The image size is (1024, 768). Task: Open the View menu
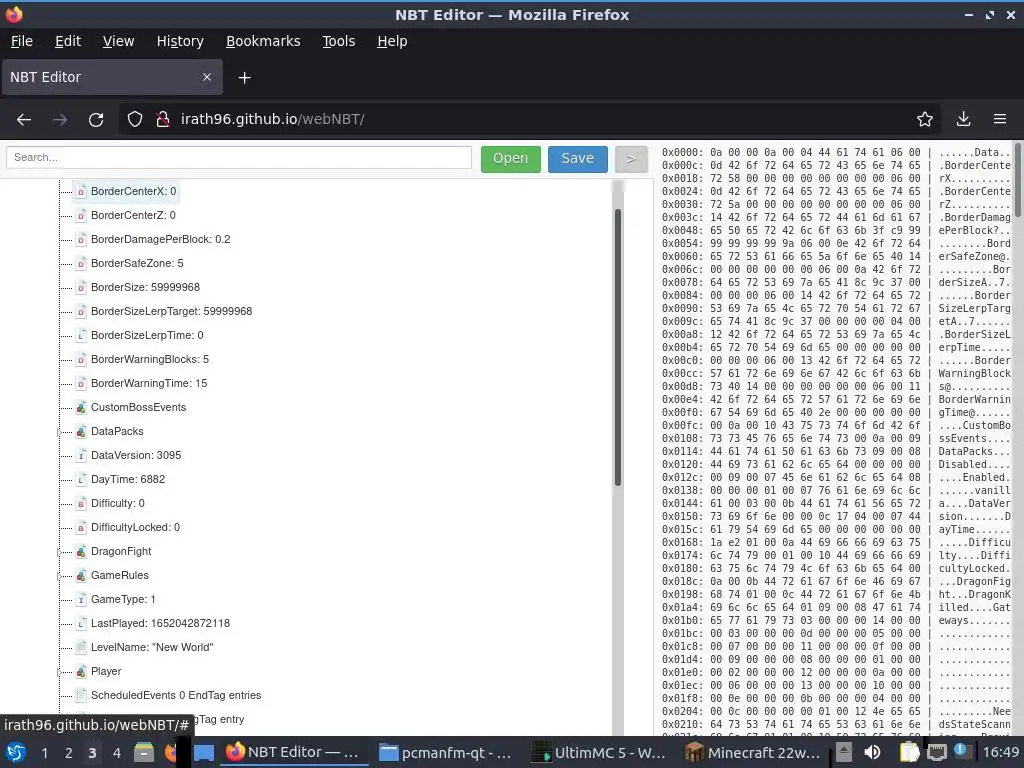click(x=118, y=41)
